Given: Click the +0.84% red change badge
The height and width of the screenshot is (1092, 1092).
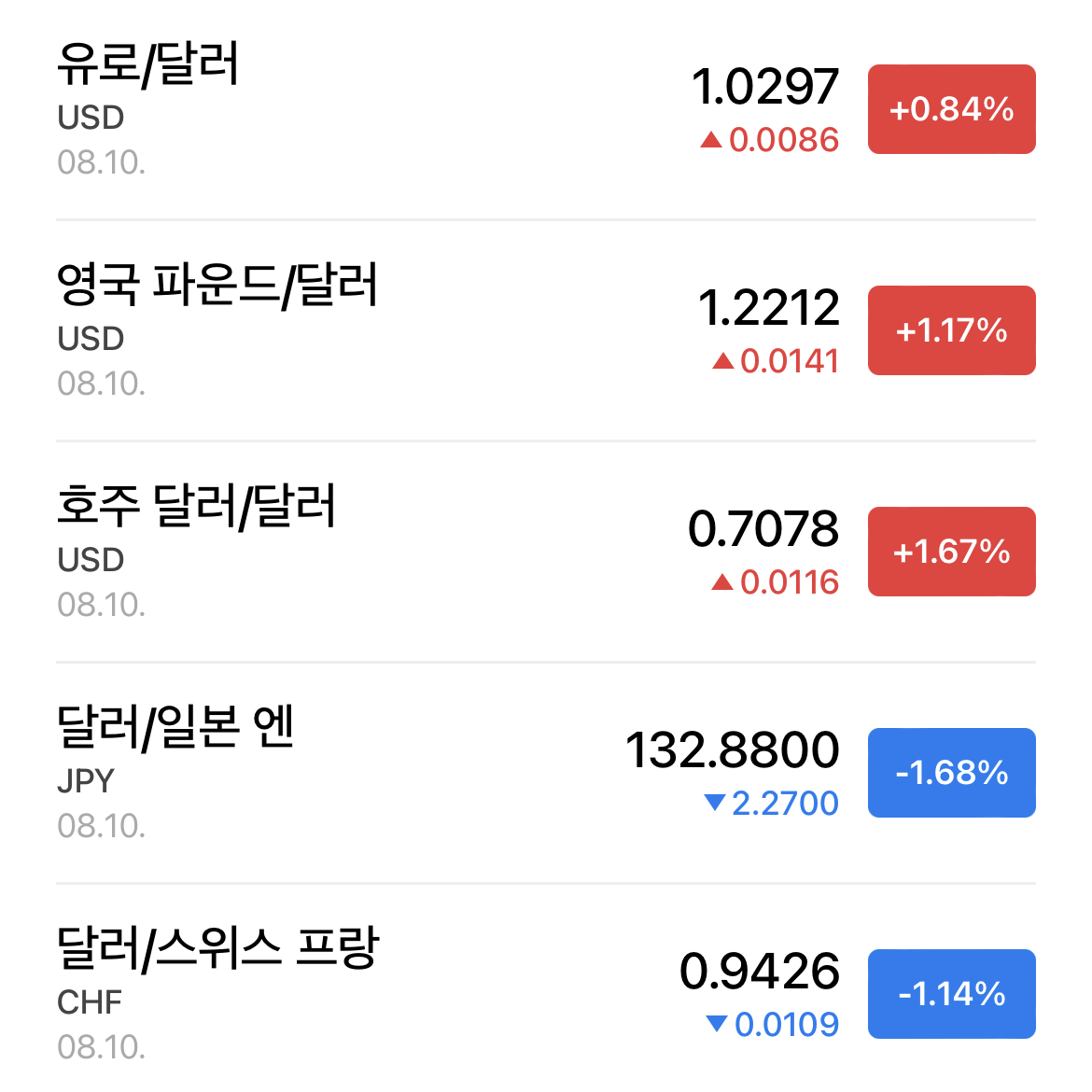Looking at the screenshot, I should pos(951,109).
